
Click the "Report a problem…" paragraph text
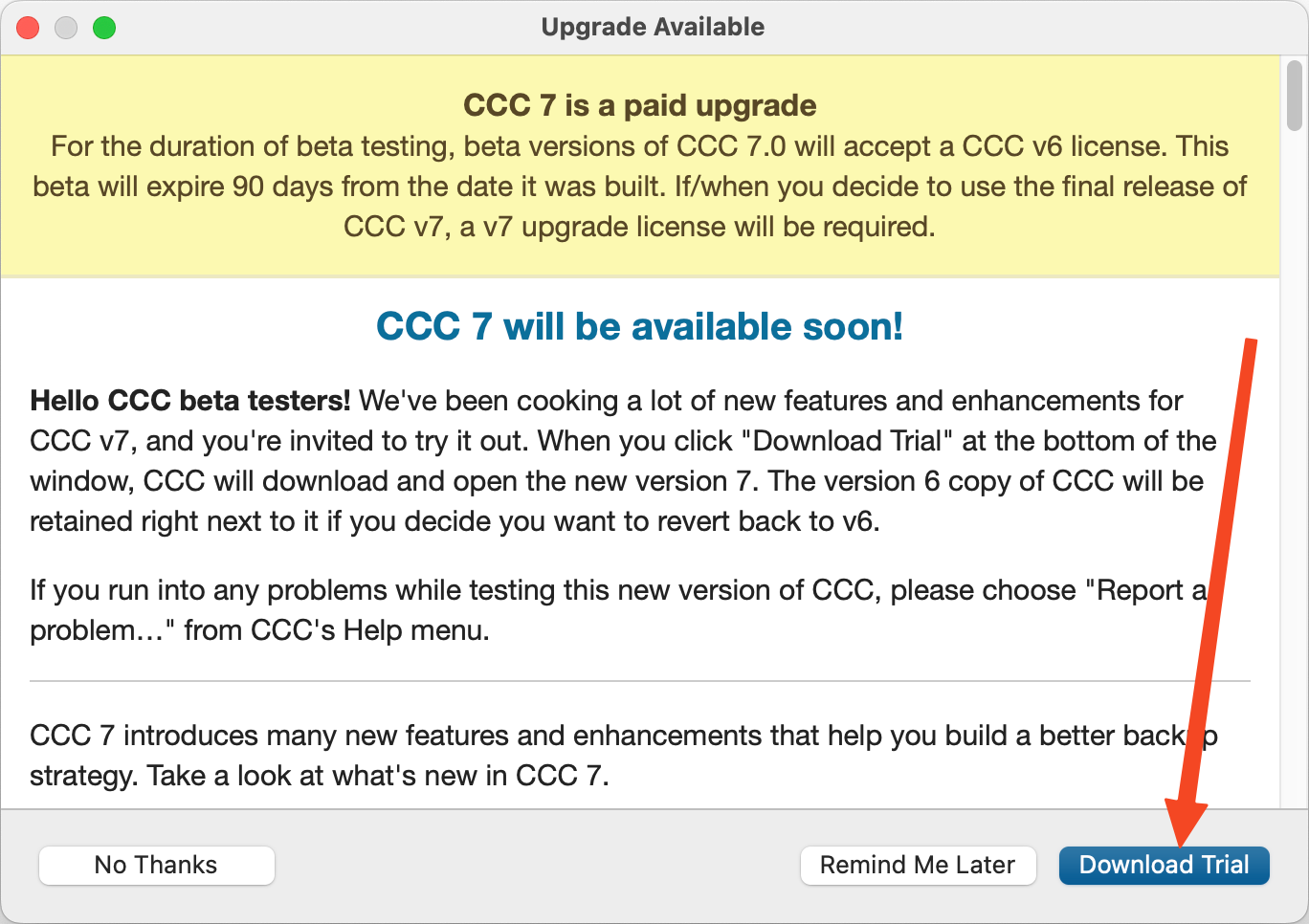click(x=617, y=610)
